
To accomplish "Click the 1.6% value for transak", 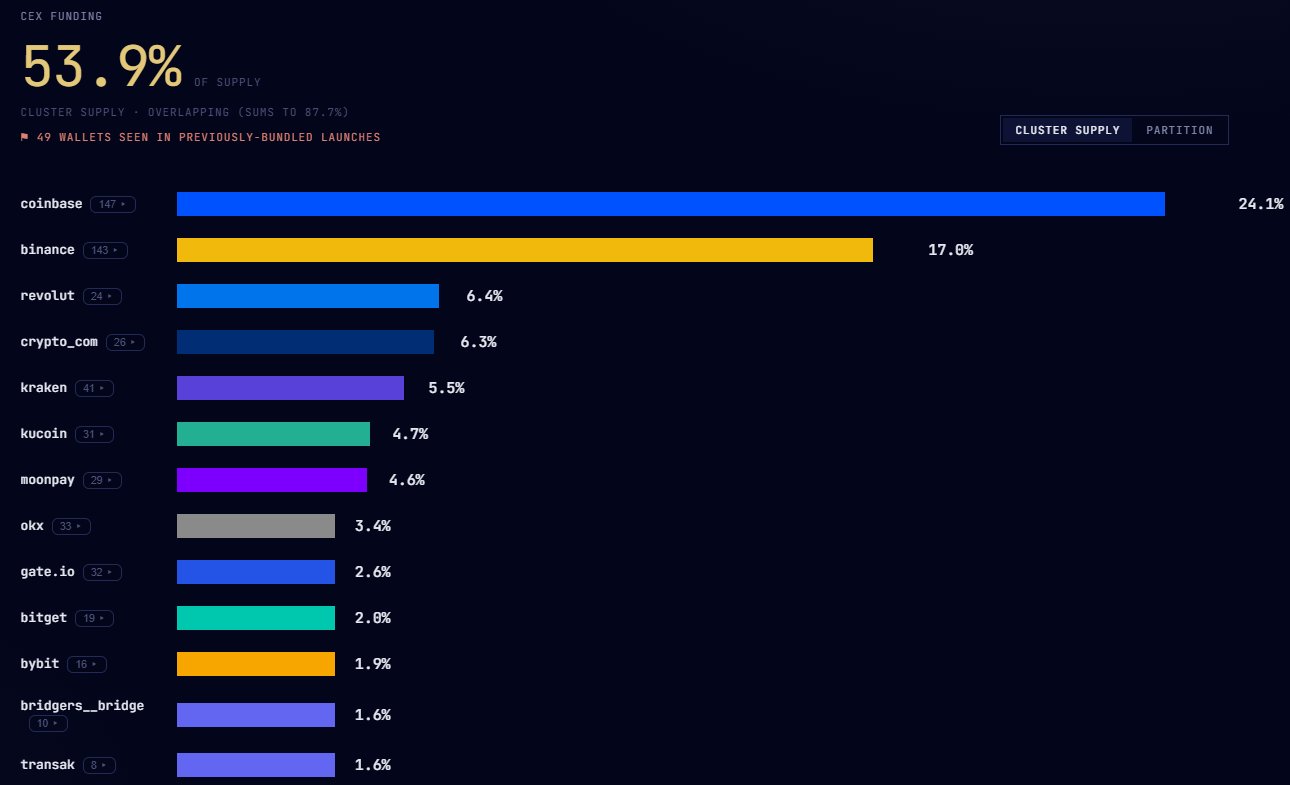I will click(x=372, y=765).
